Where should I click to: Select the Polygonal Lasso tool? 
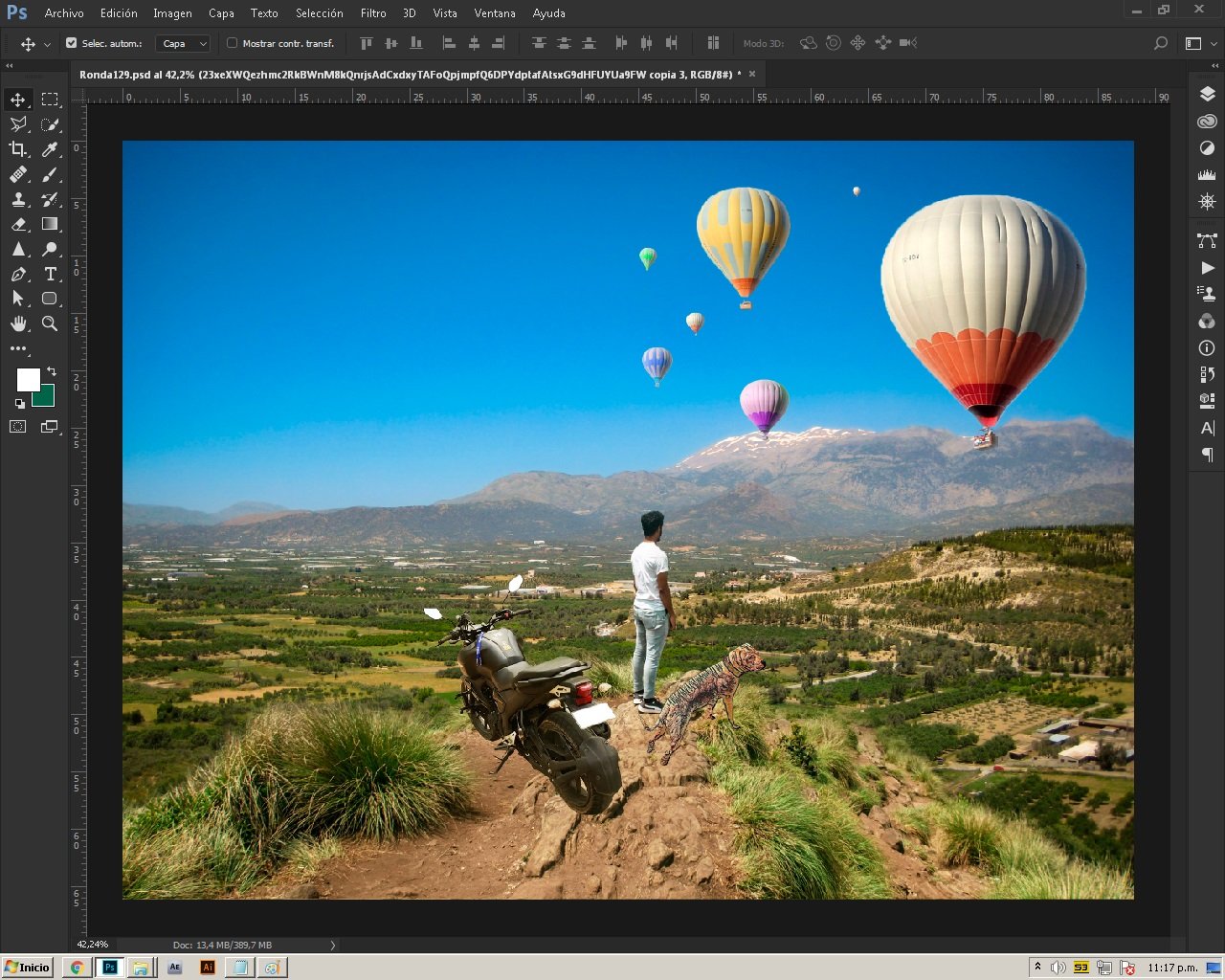pos(18,124)
